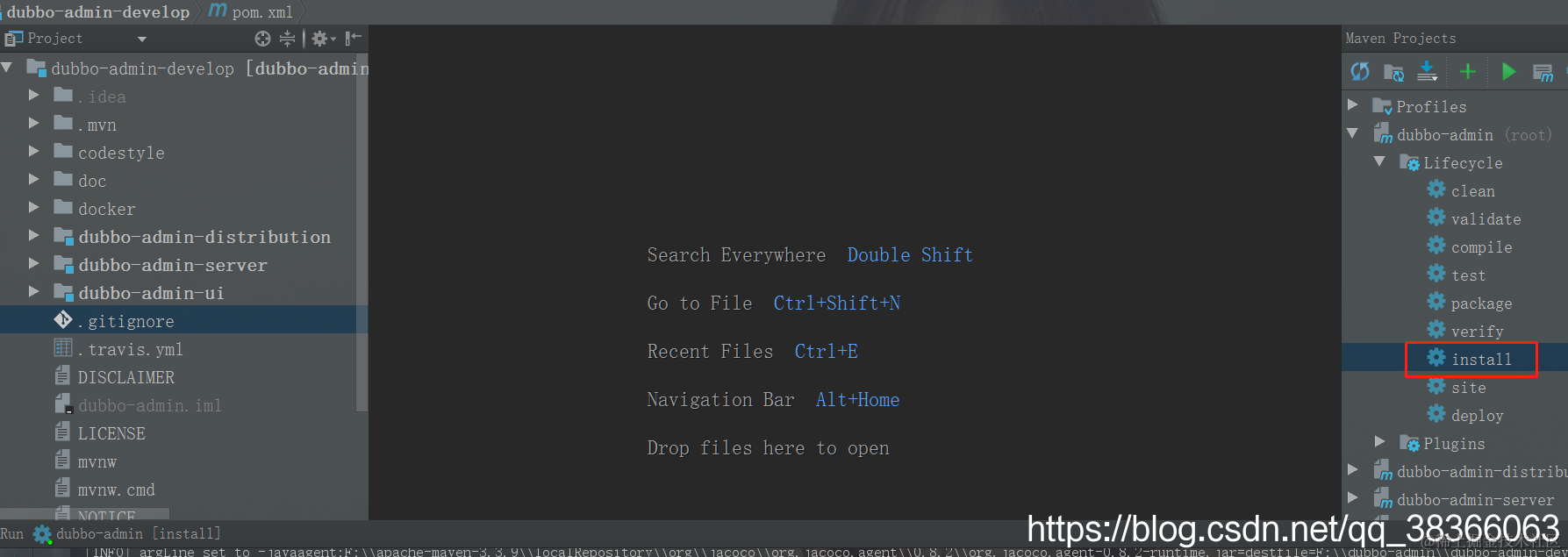
Task: Click the test lifecycle gear icon
Action: pyautogui.click(x=1436, y=274)
